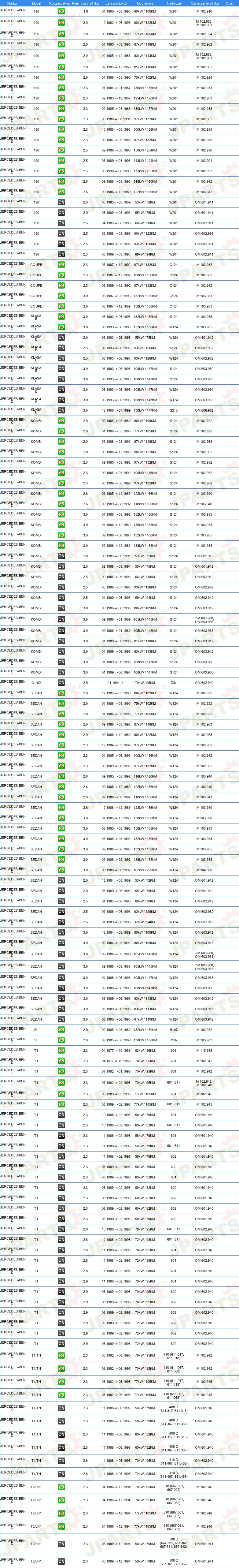Click PB icon in the M 102.991 row

click(61, 161)
